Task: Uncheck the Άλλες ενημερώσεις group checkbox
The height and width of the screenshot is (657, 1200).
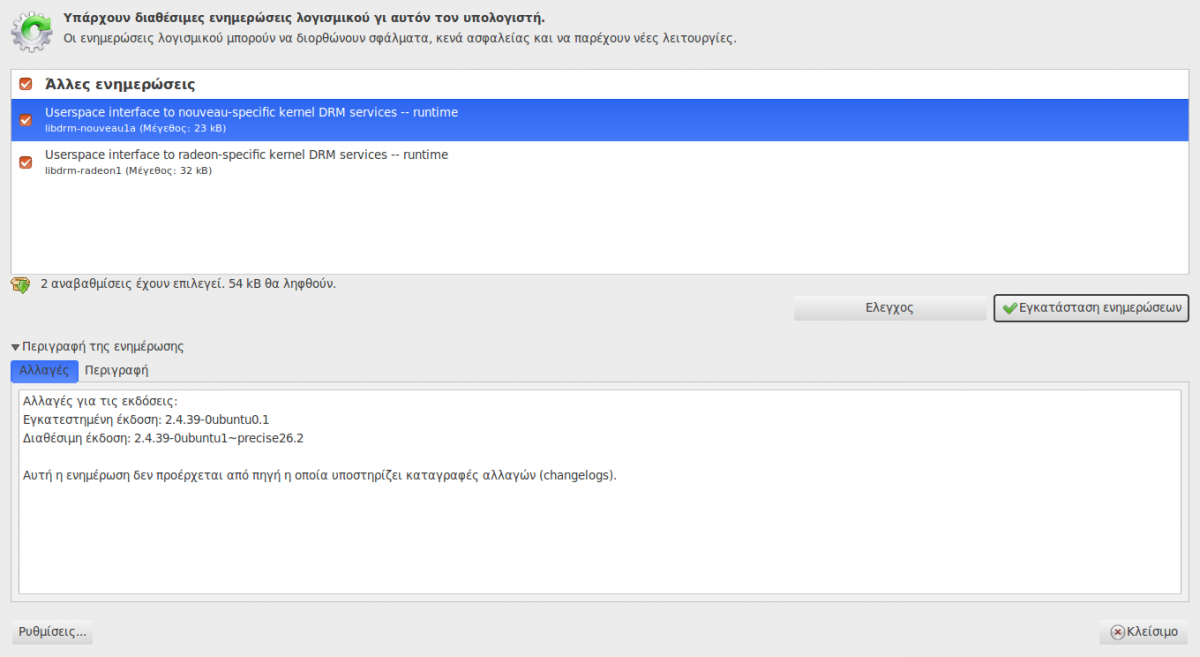Action: 26,84
